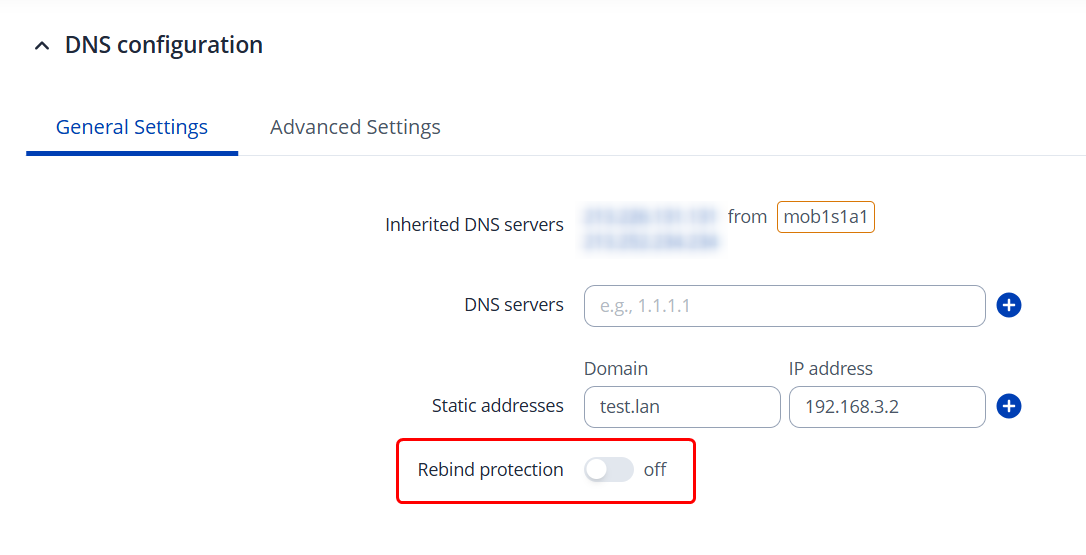Click the DNS configuration heading

164,45
